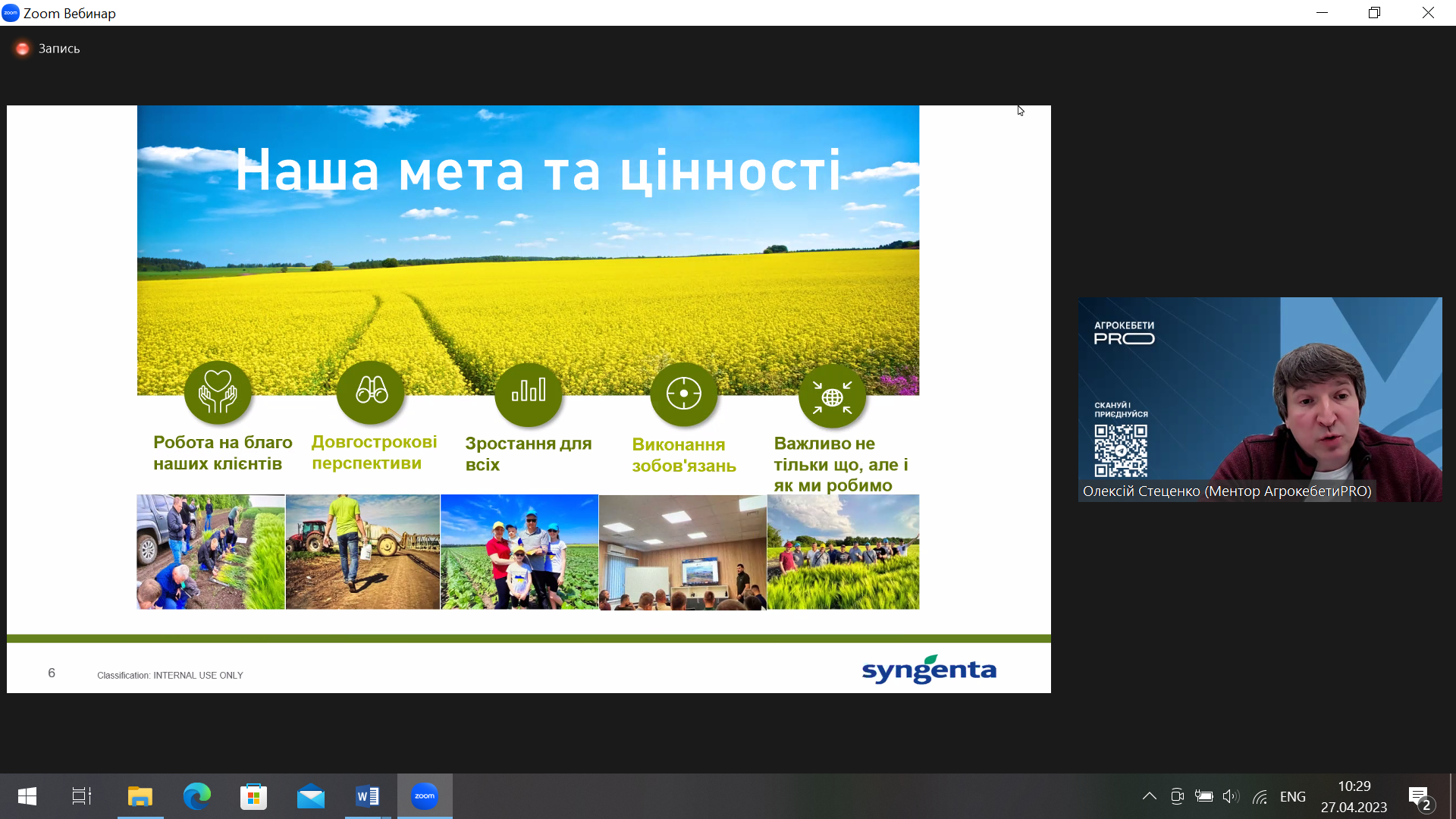Click the red recording indicator icon
The width and height of the screenshot is (1456, 819).
(23, 49)
